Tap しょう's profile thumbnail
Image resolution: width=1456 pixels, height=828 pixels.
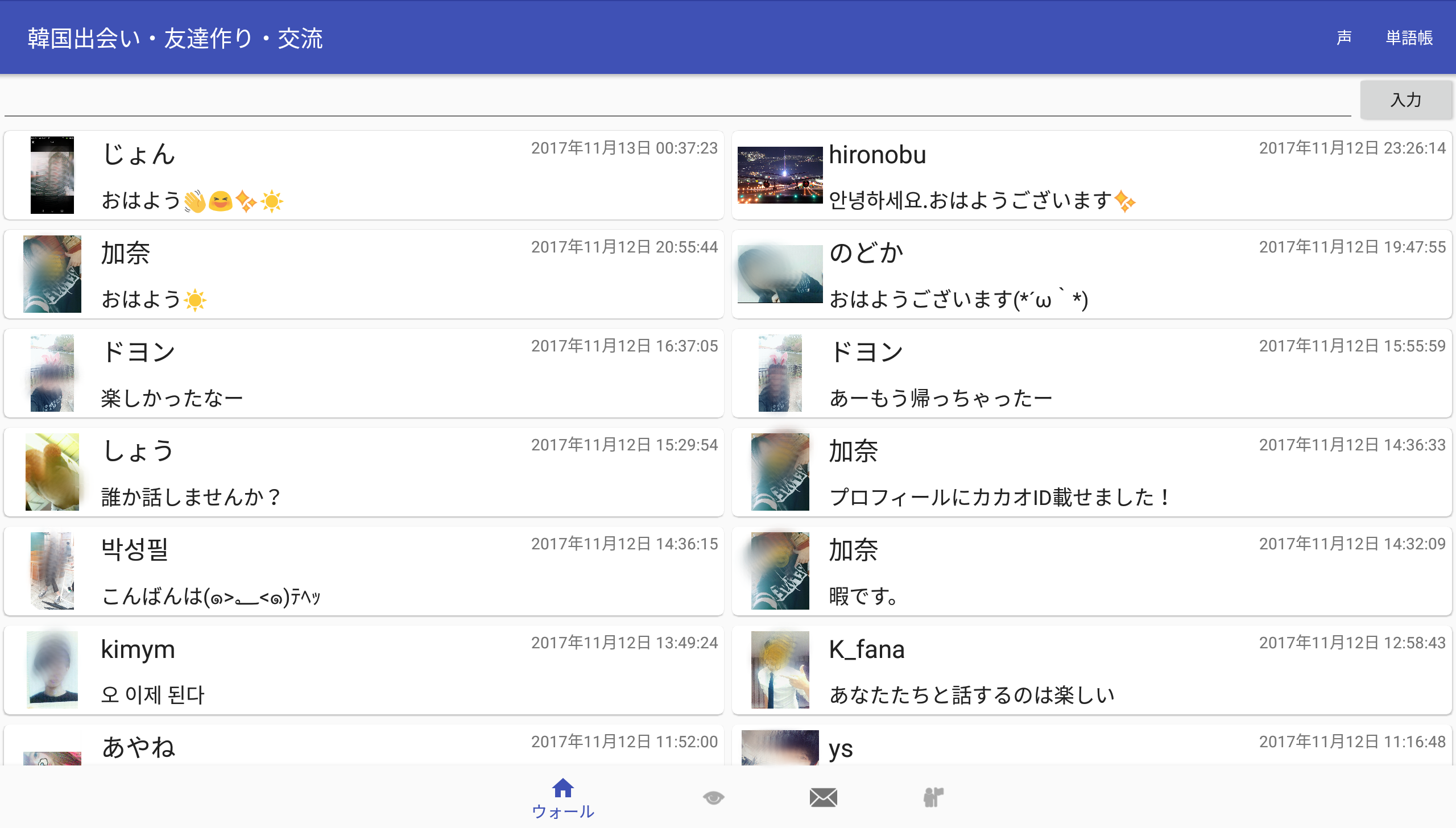pos(52,472)
